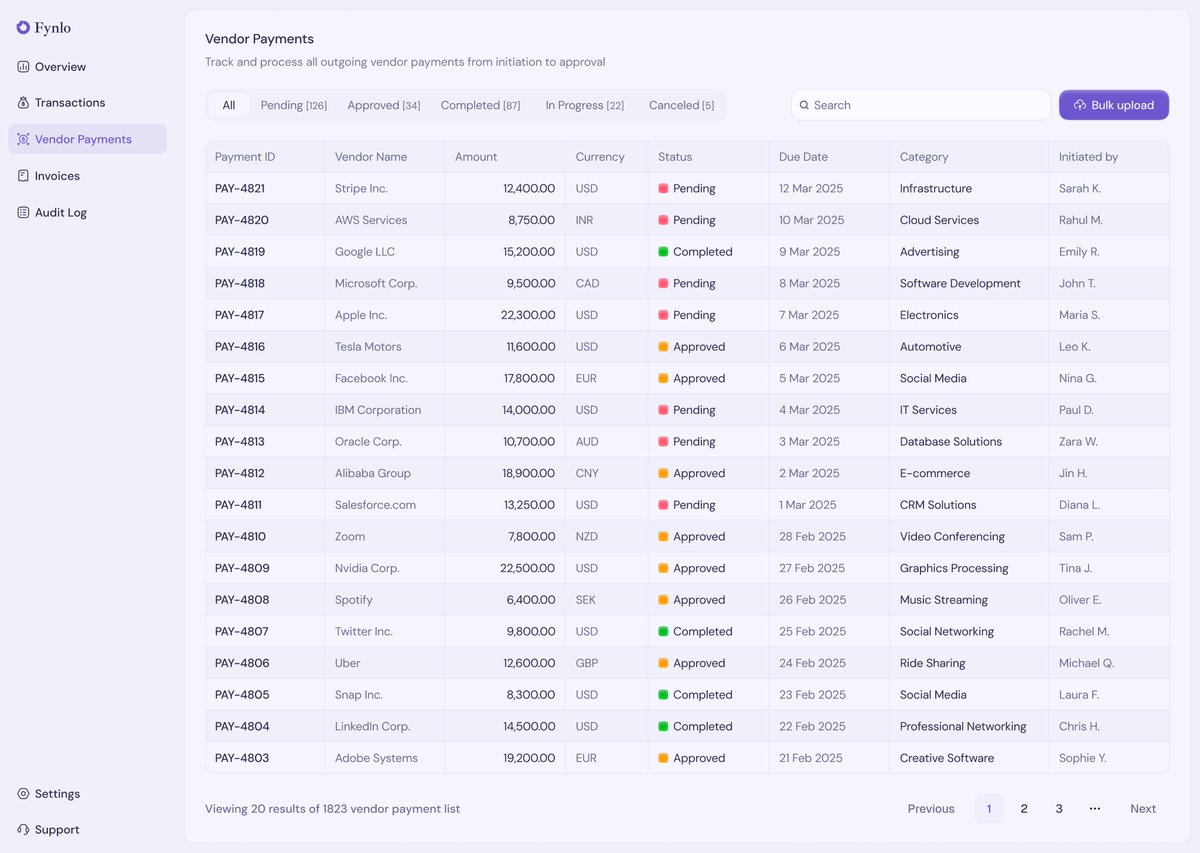
Task: Switch to the Pending [126] tab
Action: point(294,105)
